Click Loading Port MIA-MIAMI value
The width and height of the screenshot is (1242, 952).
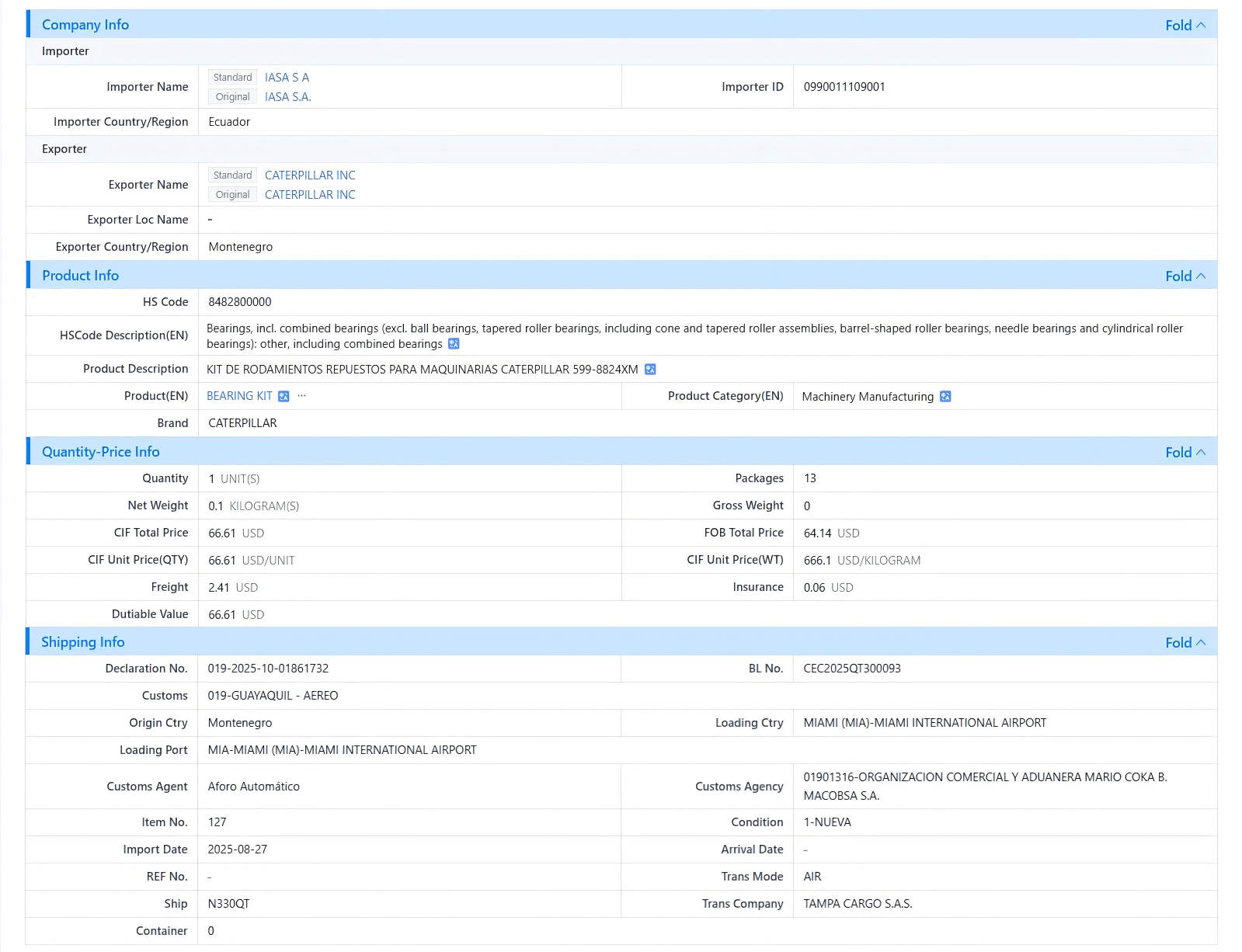tap(342, 750)
